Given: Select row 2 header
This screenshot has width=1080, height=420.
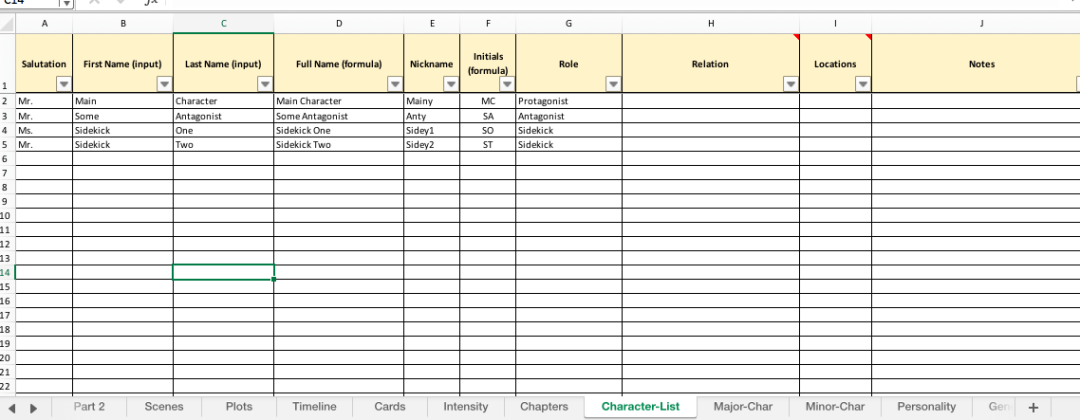Looking at the screenshot, I should click(x=7, y=101).
